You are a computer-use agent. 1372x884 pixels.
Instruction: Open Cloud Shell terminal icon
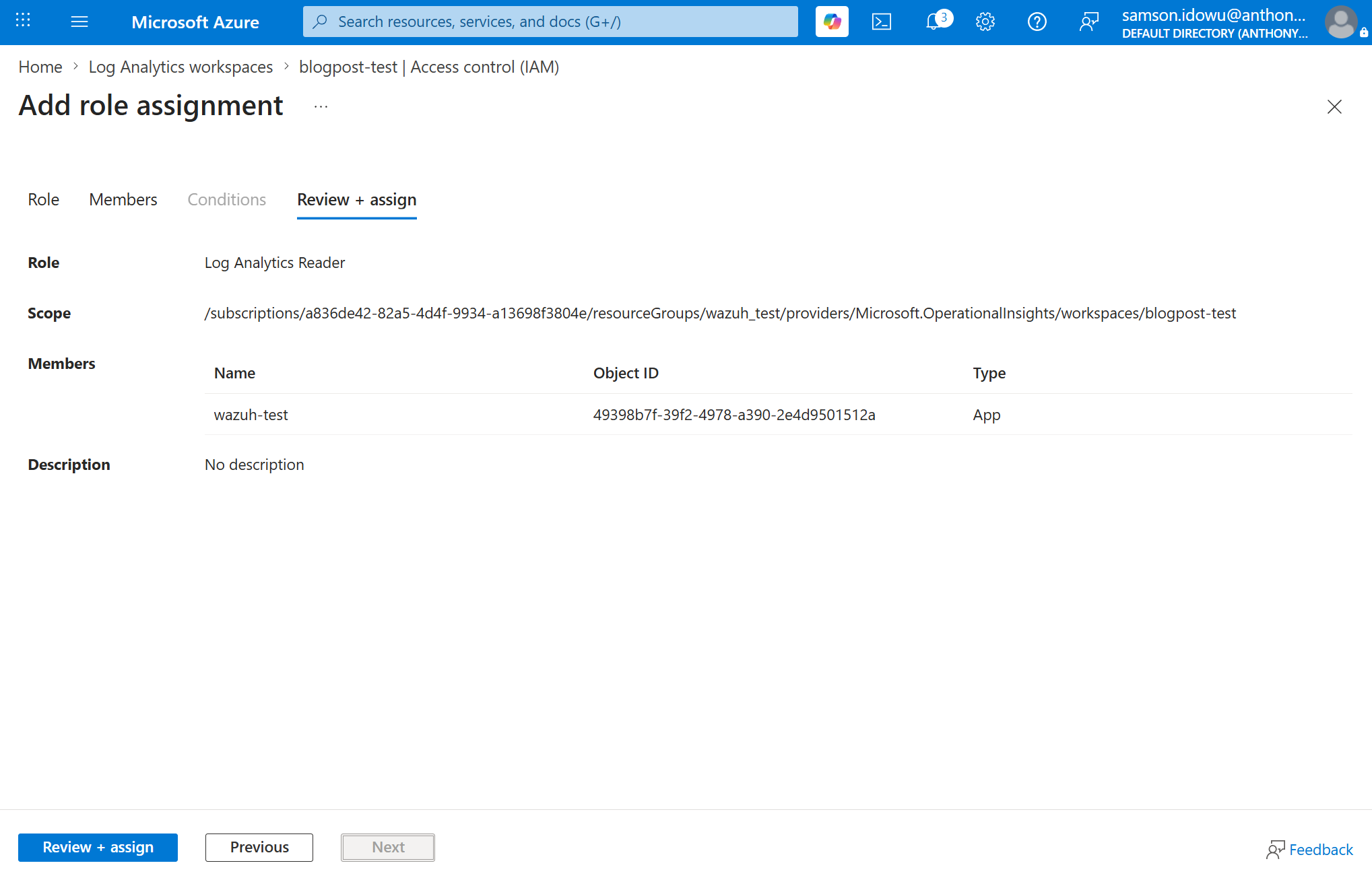click(882, 22)
